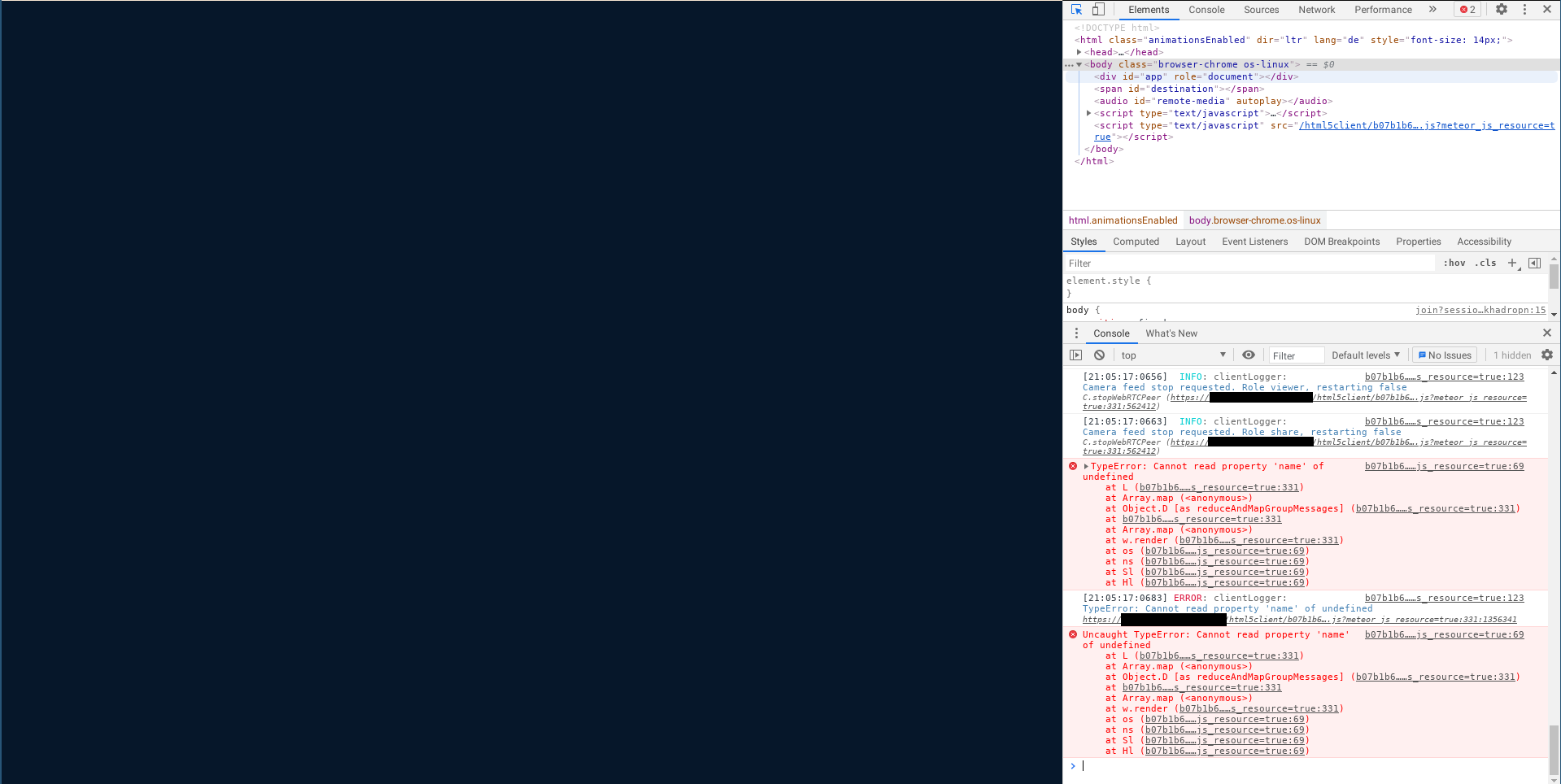This screenshot has height=784, width=1561.
Task: Click the red error count badge
Action: click(x=1467, y=9)
